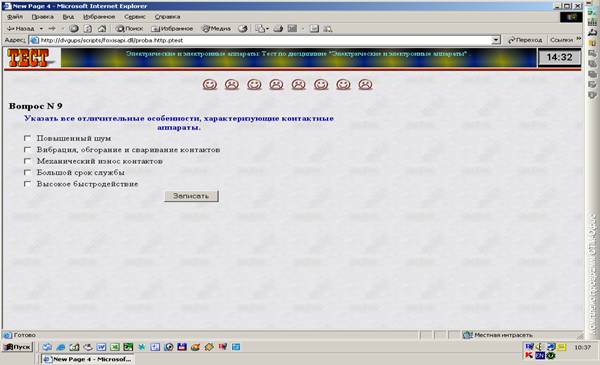Open the Forward button history dropdown arrow

click(x=62, y=29)
